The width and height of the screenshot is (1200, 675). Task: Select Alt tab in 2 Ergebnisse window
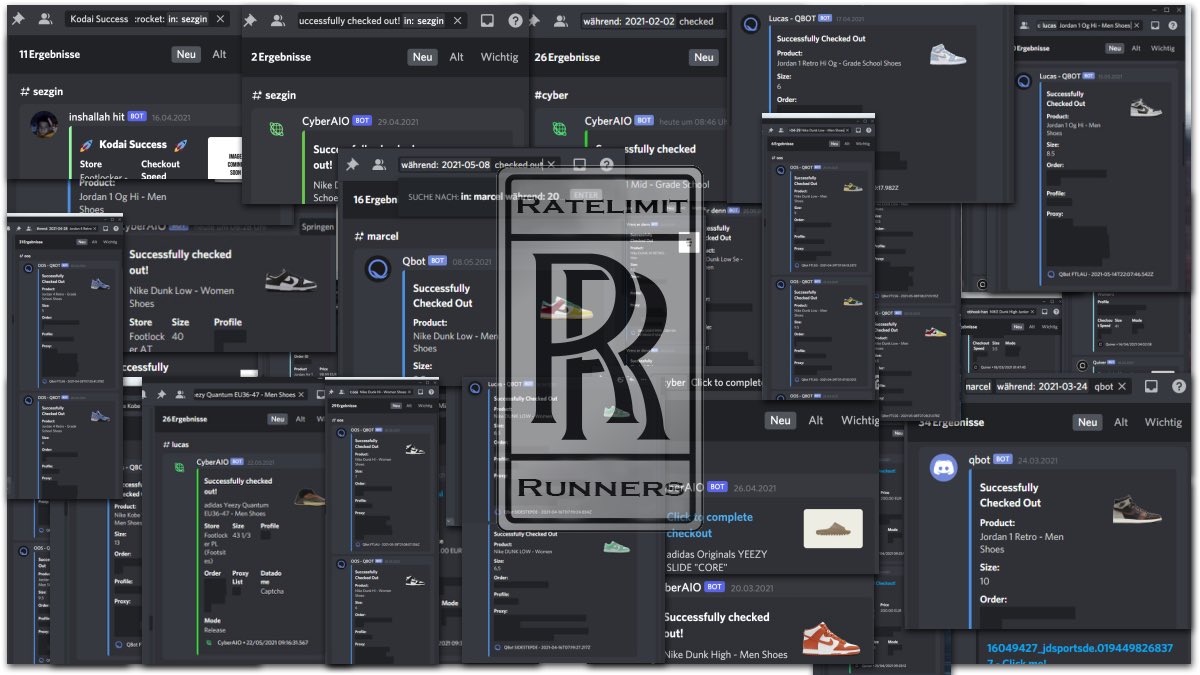coord(457,57)
